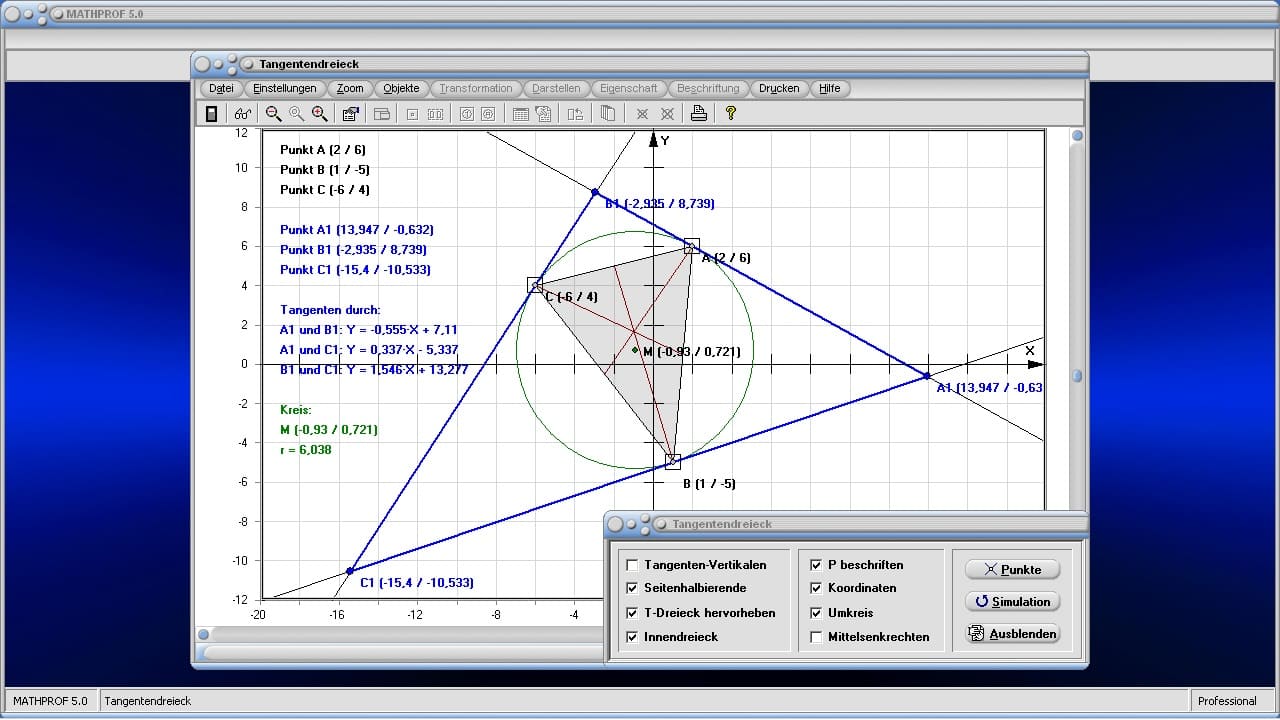1280x720 pixels.
Task: Click the Tangentendreieck main window title bar
Action: 640,64
